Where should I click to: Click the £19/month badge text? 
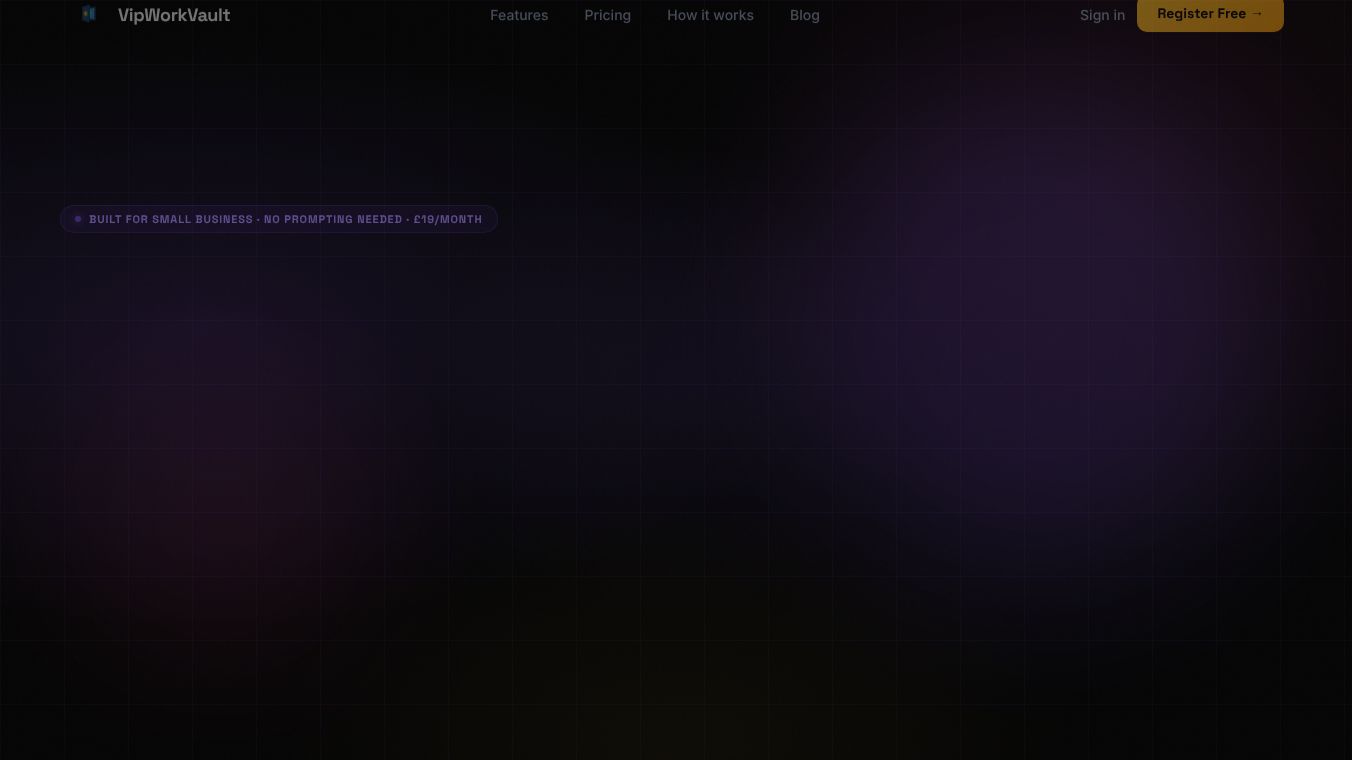(x=448, y=219)
